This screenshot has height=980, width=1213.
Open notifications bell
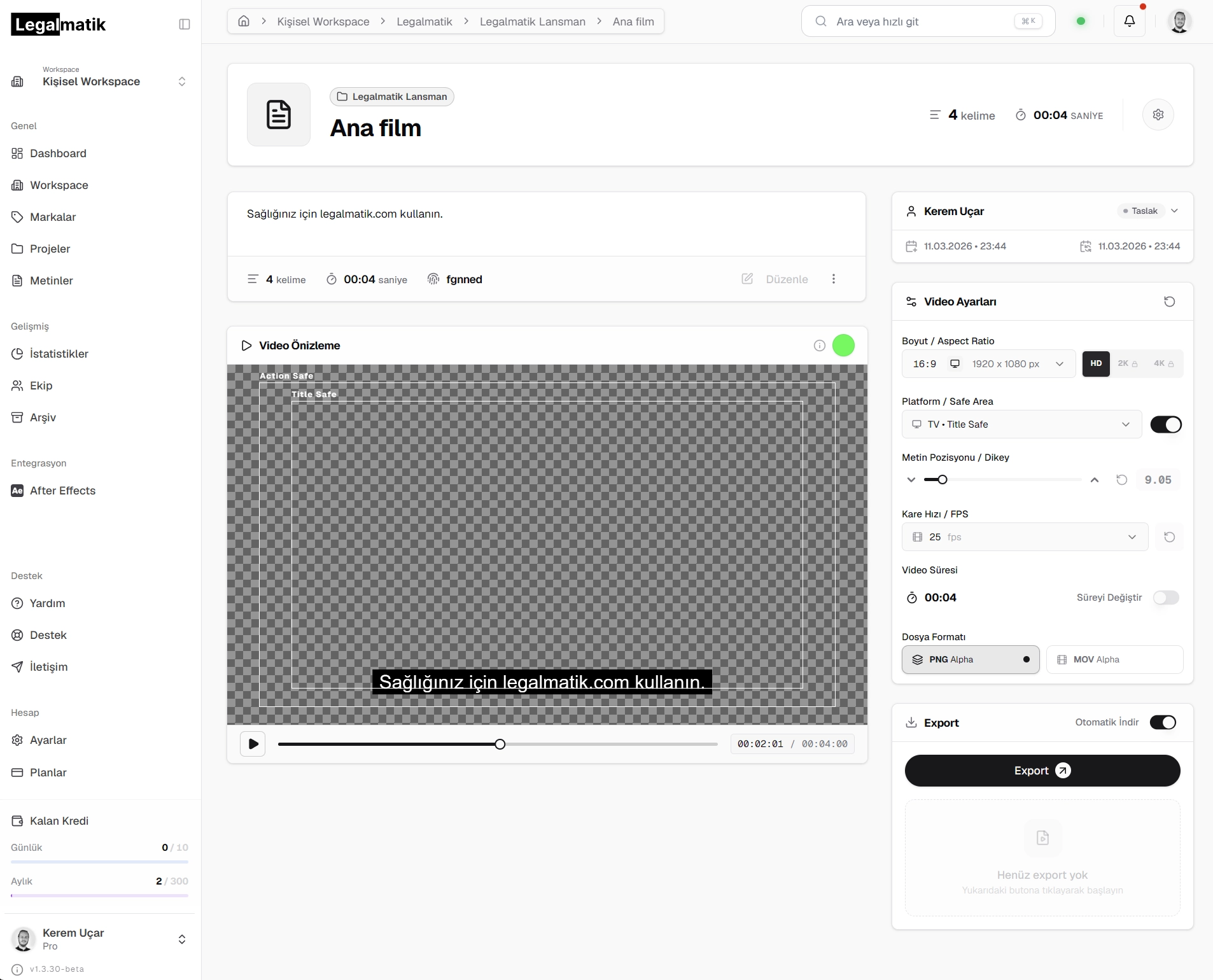click(1130, 21)
